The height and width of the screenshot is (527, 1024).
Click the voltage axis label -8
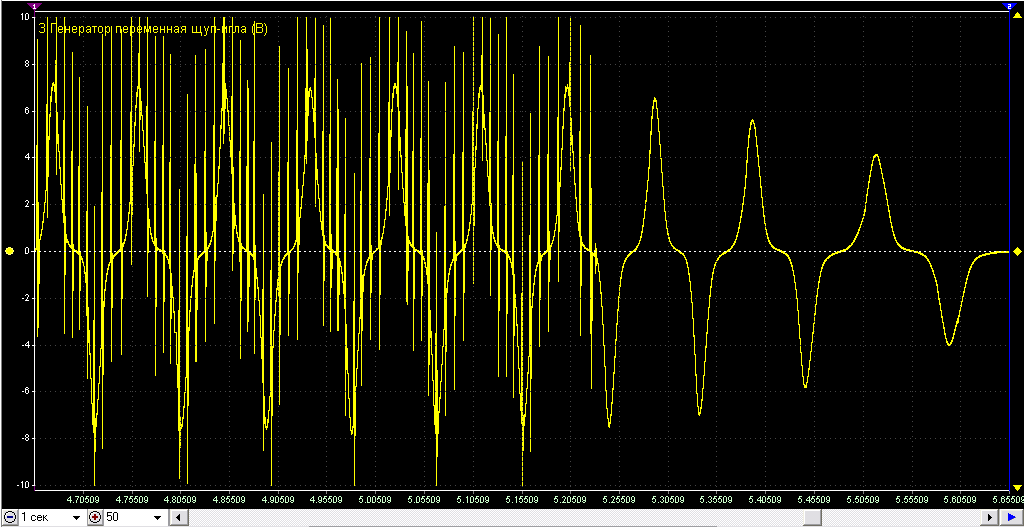click(x=24, y=439)
